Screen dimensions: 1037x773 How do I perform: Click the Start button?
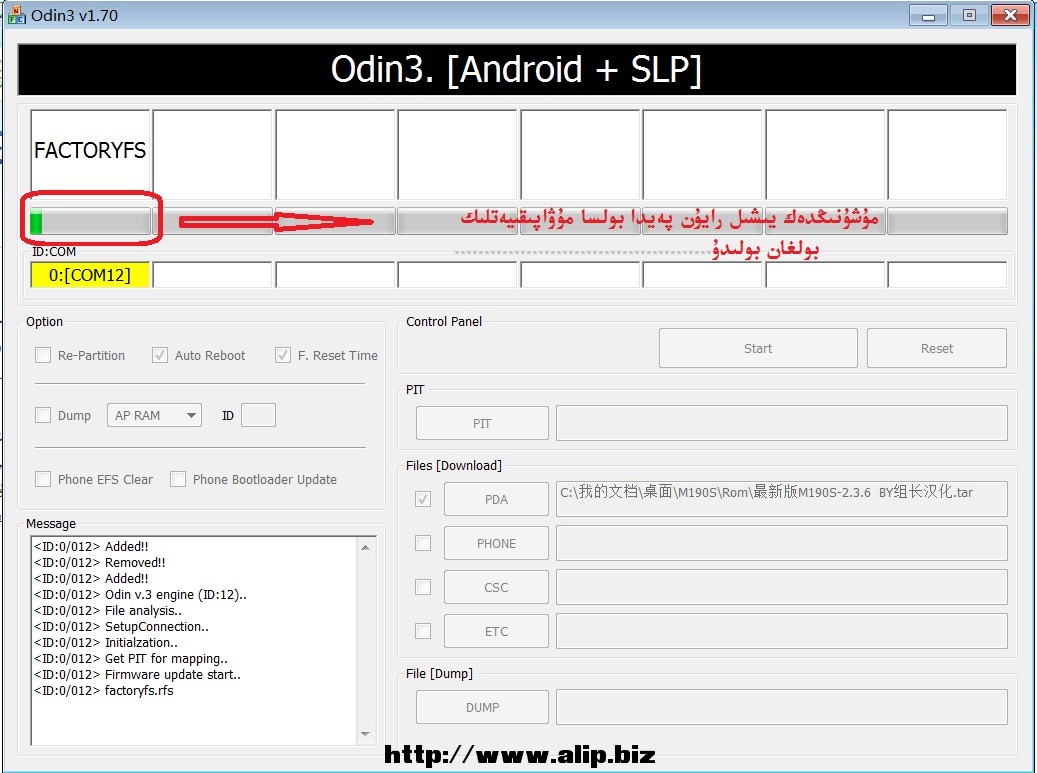(758, 348)
